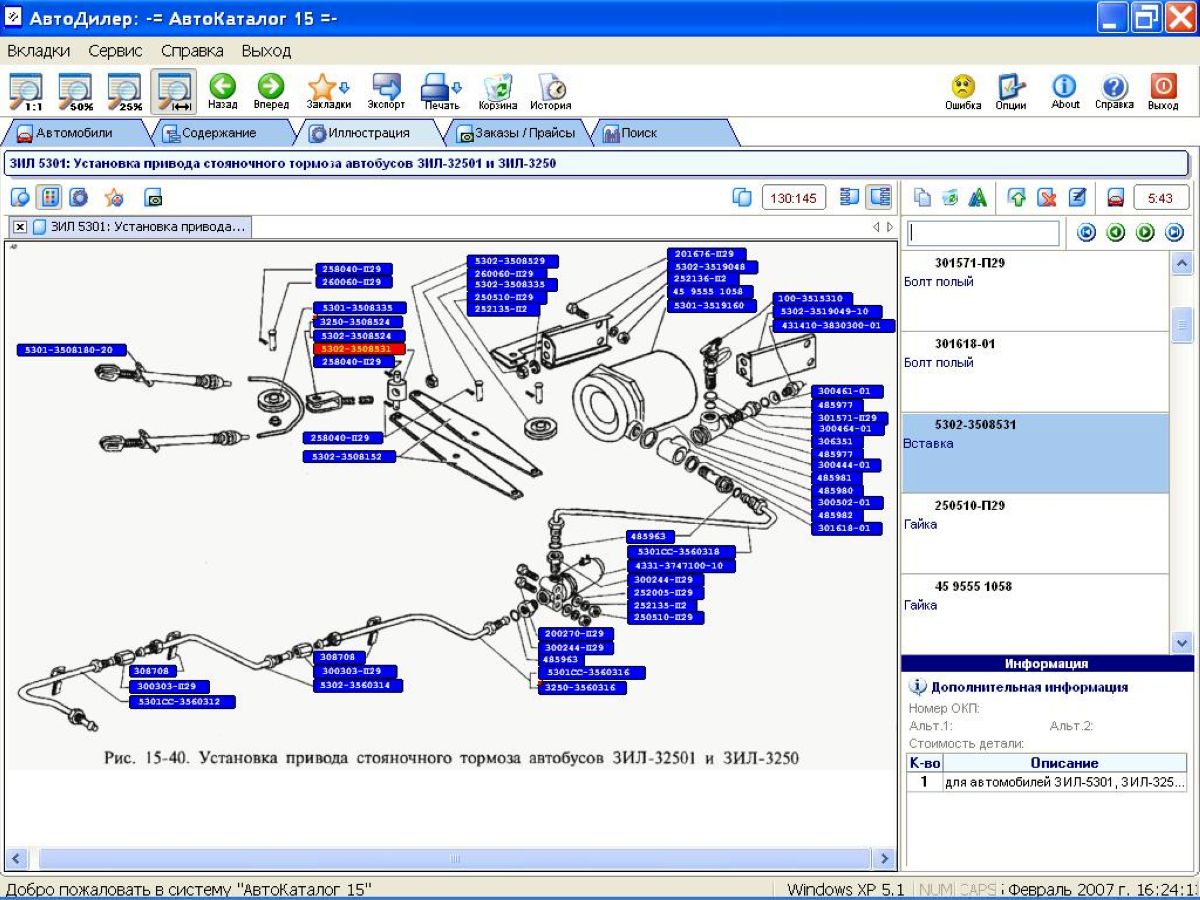Screen dimensions: 1200x900
Task: Click the magnifier icon in illustration toolbar
Action: coord(20,198)
